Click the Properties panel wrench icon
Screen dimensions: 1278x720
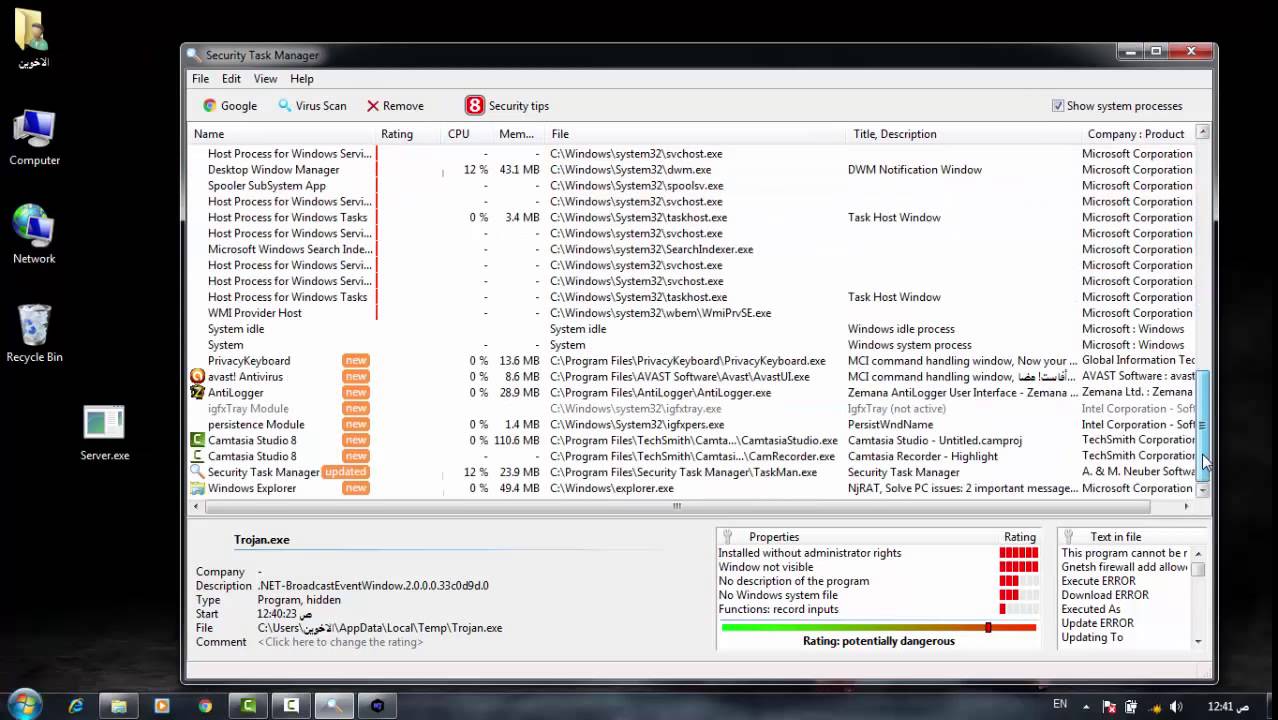(x=728, y=537)
